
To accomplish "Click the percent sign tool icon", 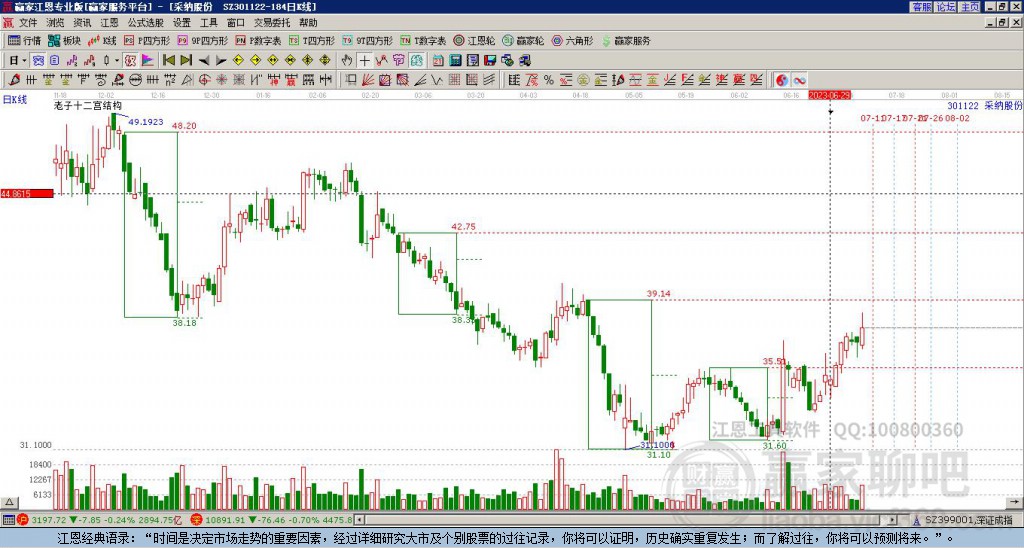I will coord(549,80).
